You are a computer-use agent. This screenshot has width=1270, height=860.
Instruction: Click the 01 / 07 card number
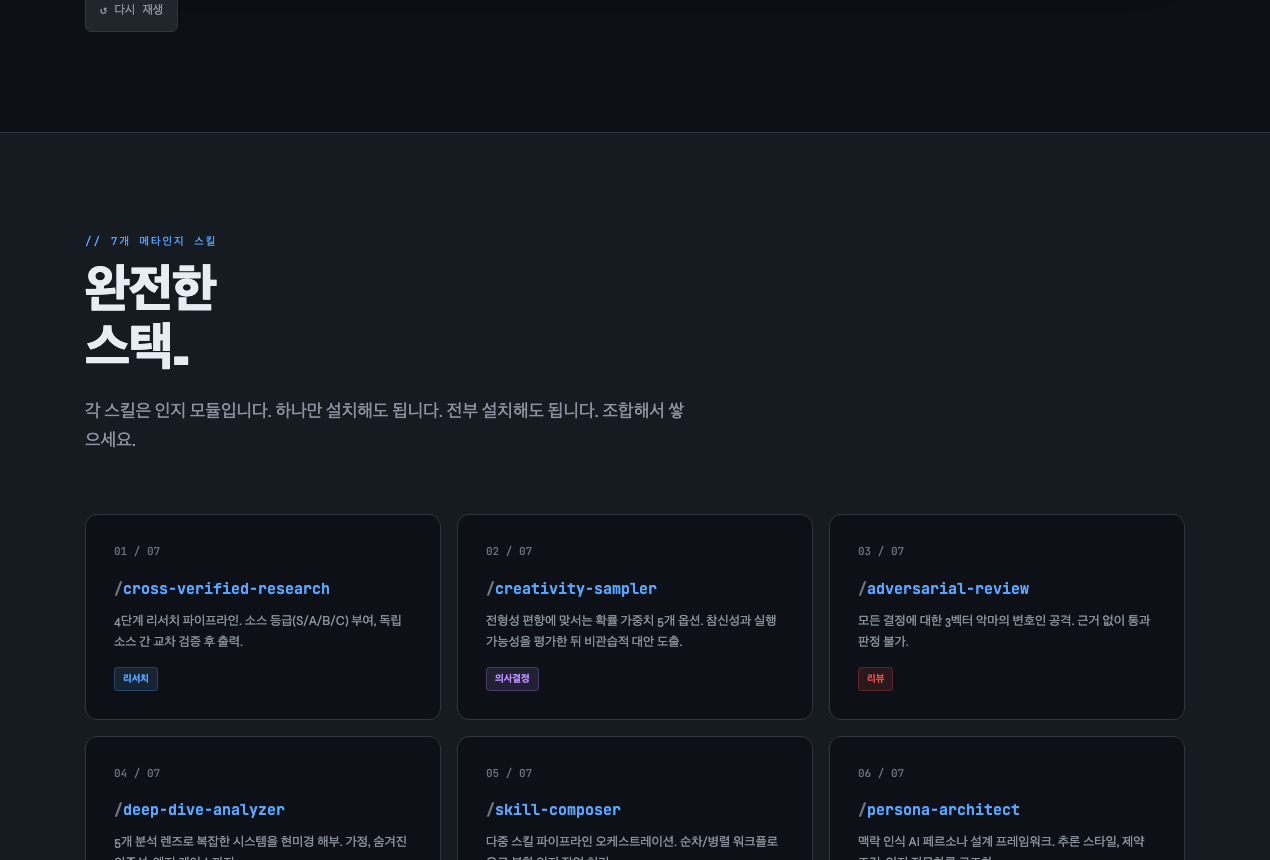137,551
